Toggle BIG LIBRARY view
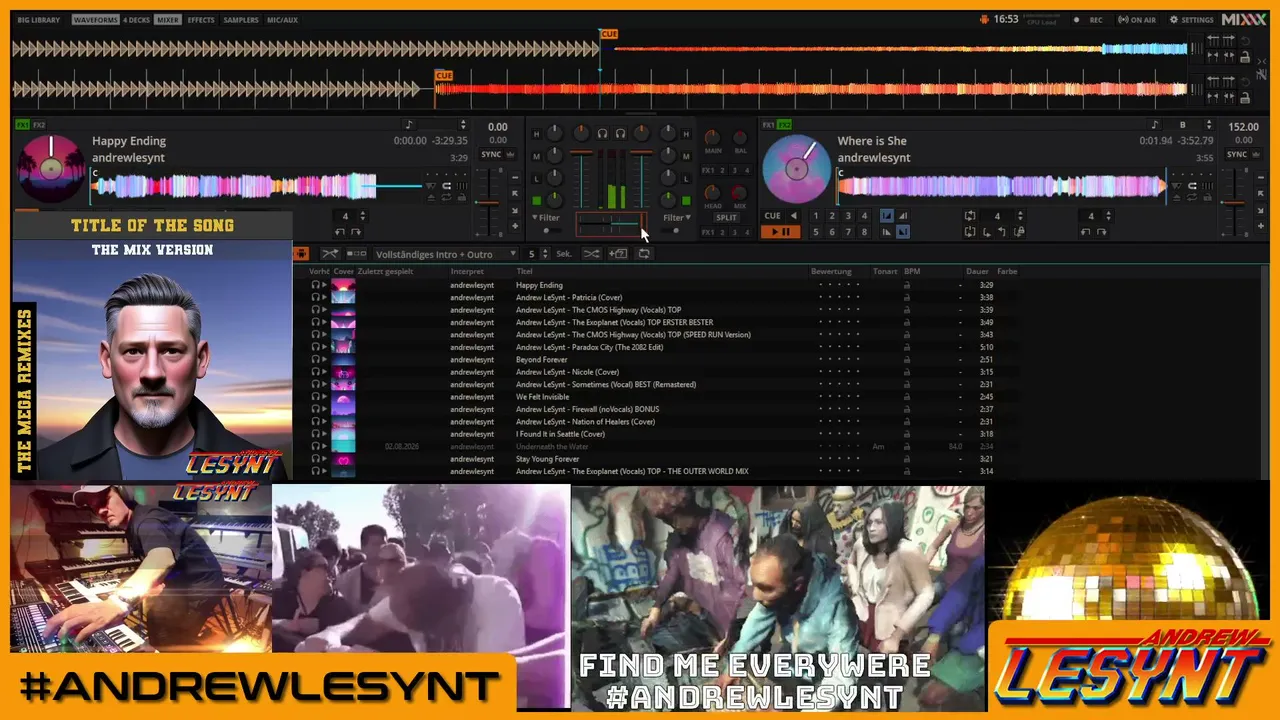 (x=39, y=20)
